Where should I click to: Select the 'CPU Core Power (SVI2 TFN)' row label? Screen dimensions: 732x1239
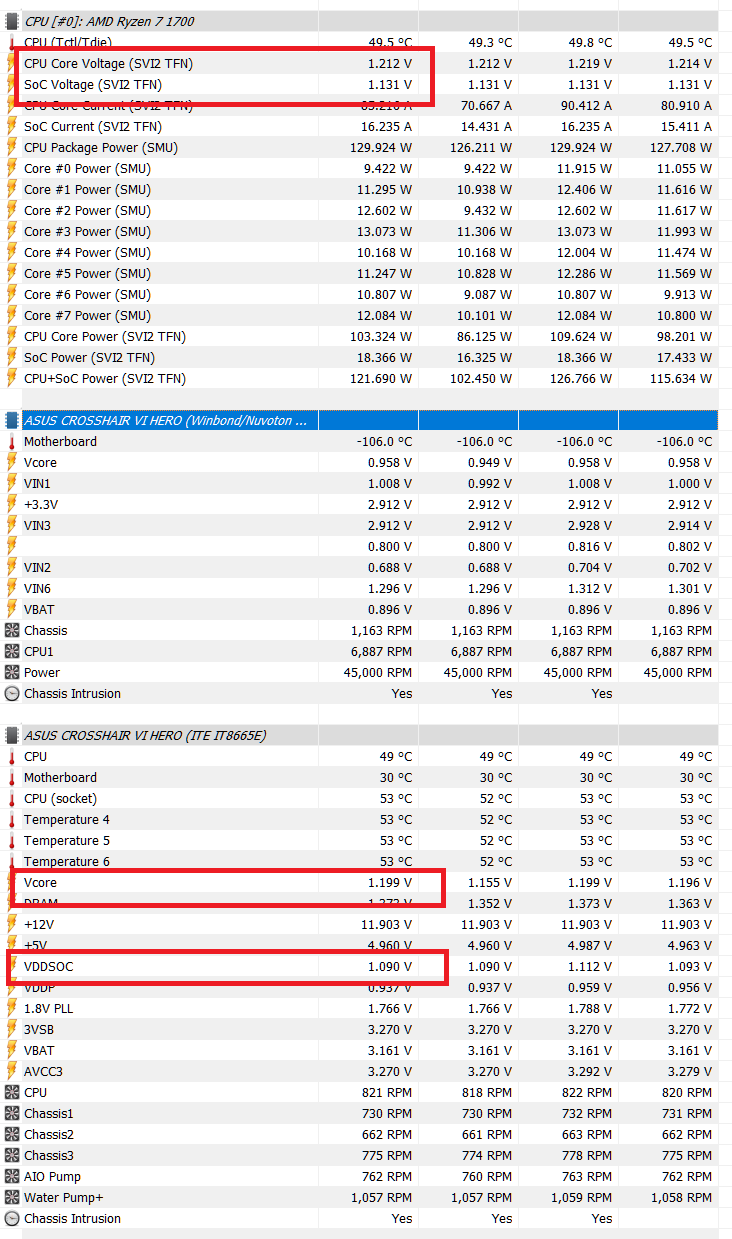click(x=105, y=336)
